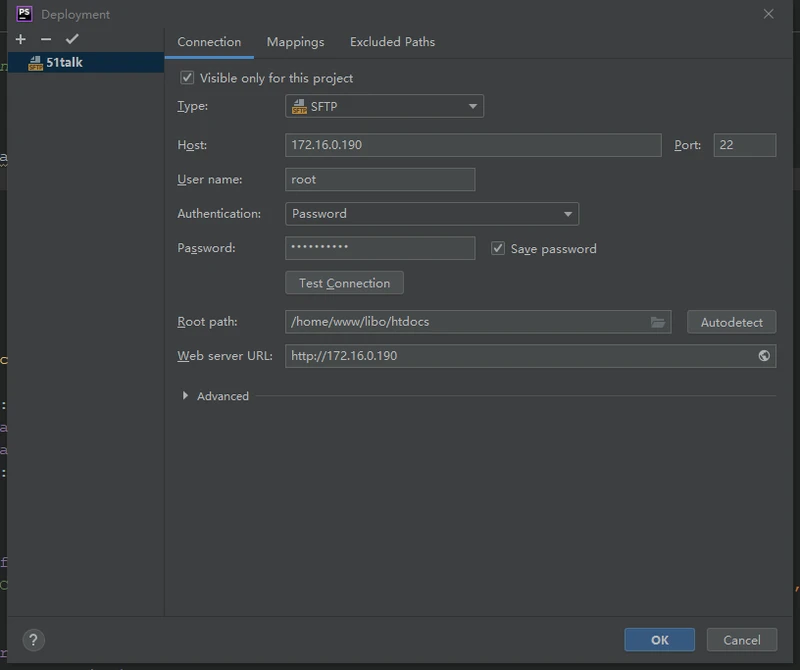Add a new deployment server with plus icon
Viewport: 800px width, 670px height.
[x=20, y=39]
